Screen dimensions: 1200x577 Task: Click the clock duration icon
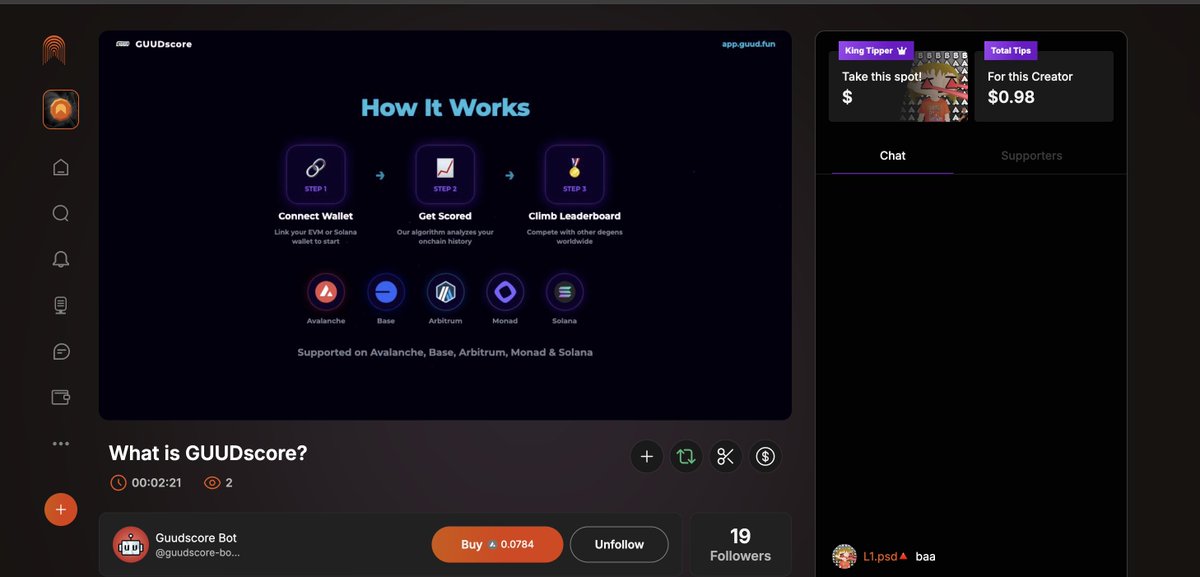[x=118, y=483]
